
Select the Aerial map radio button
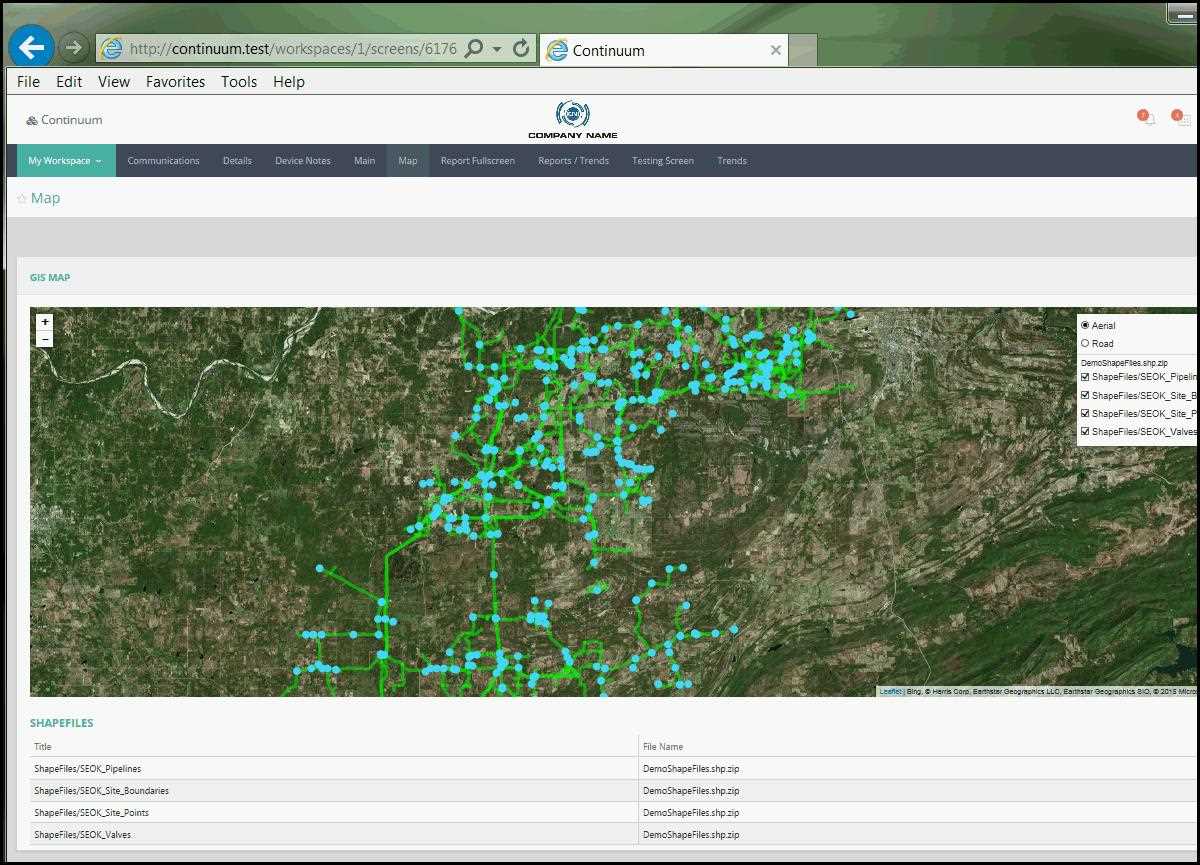click(x=1085, y=325)
